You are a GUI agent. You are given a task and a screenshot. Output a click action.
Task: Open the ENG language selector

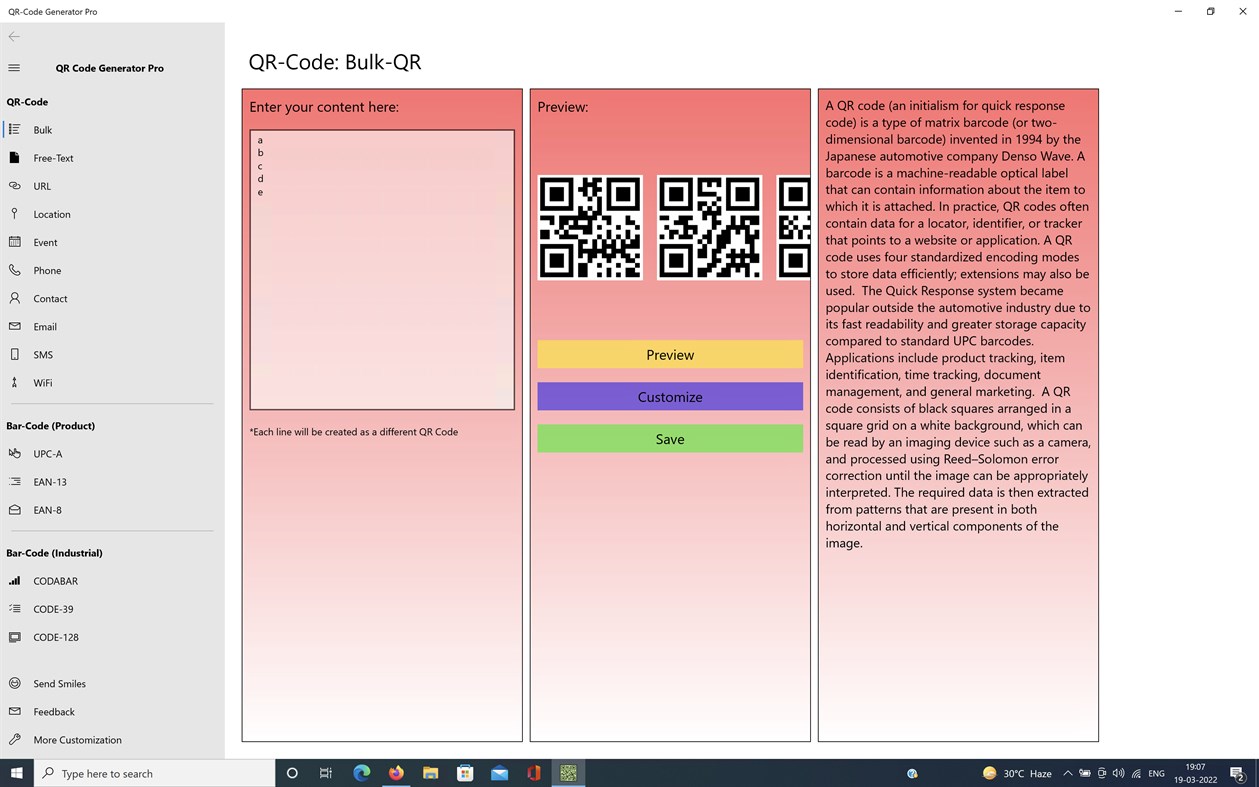[x=1156, y=773]
